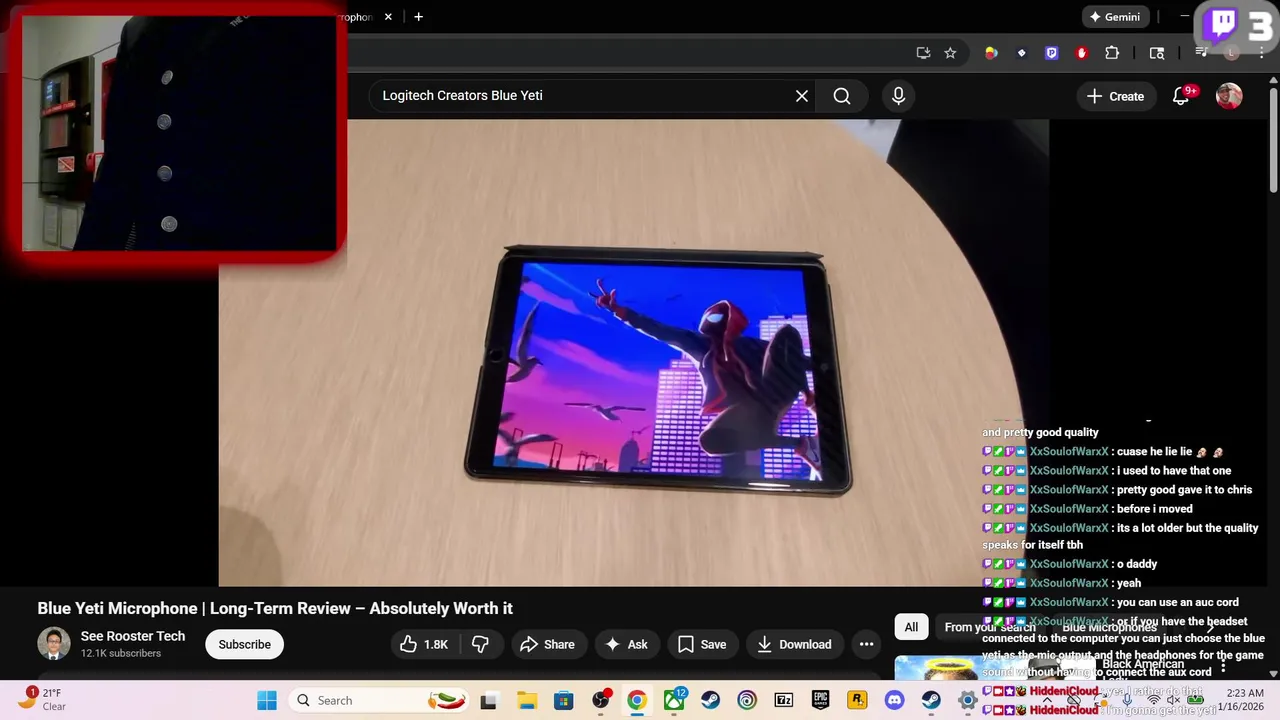The image size is (1280, 720).
Task: Open See Rooster Tech channel avatar
Action: coord(54,644)
